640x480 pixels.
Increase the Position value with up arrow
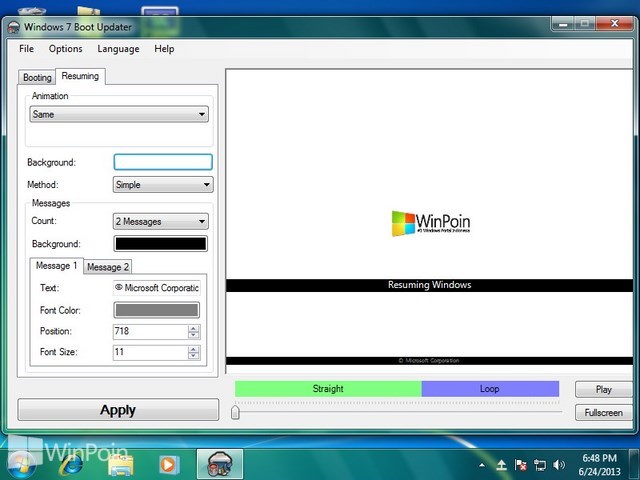(x=194, y=328)
